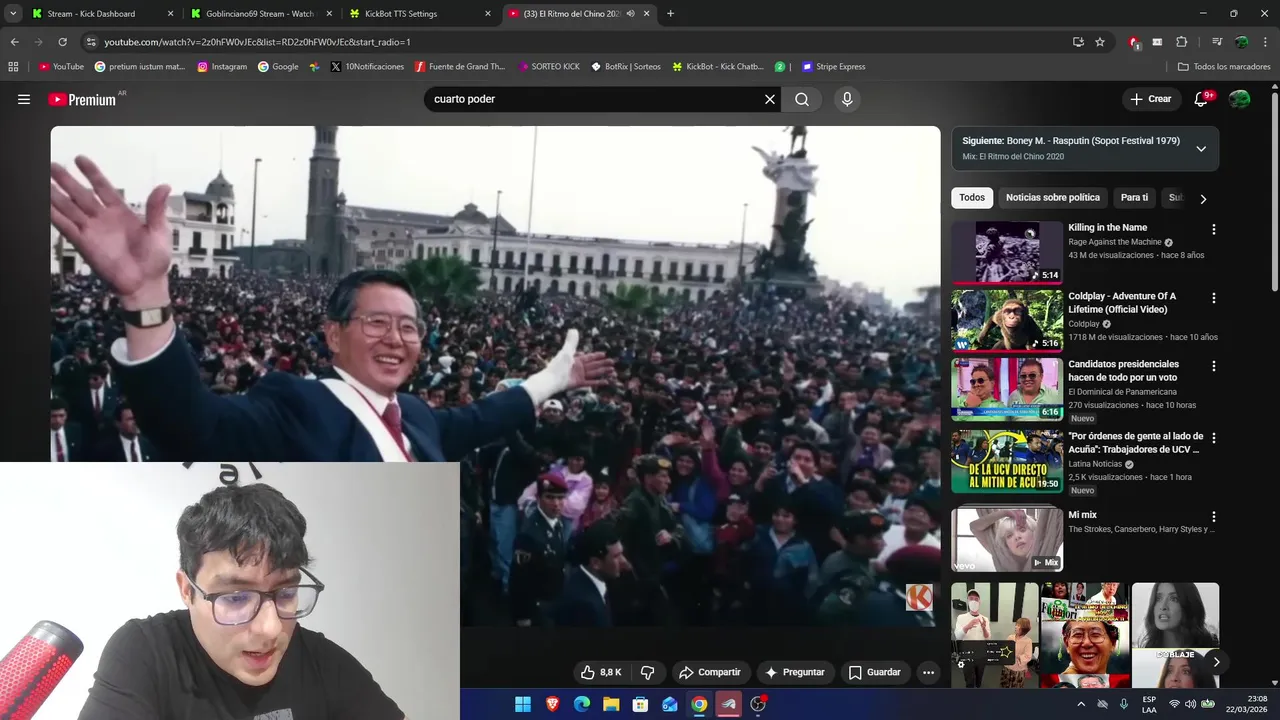Viewport: 1280px width, 720px height.
Task: Like the video with 8,8 K
Action: pyautogui.click(x=601, y=672)
